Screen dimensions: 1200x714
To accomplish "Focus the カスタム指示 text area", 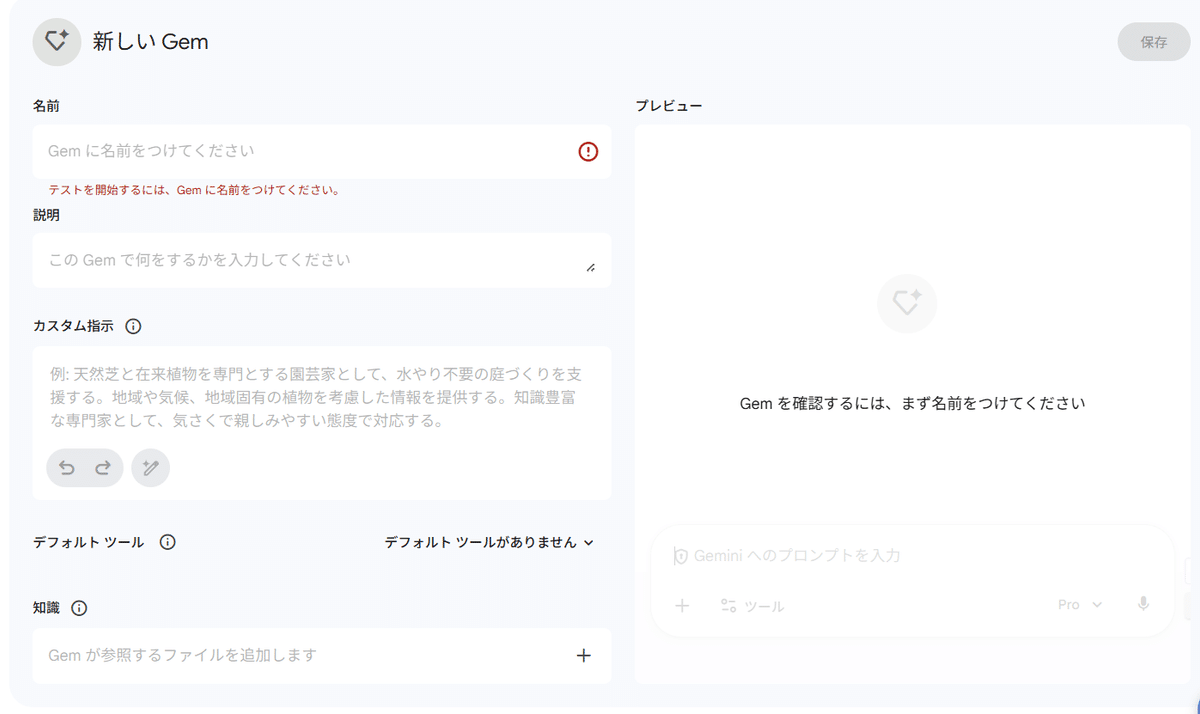I will point(322,398).
